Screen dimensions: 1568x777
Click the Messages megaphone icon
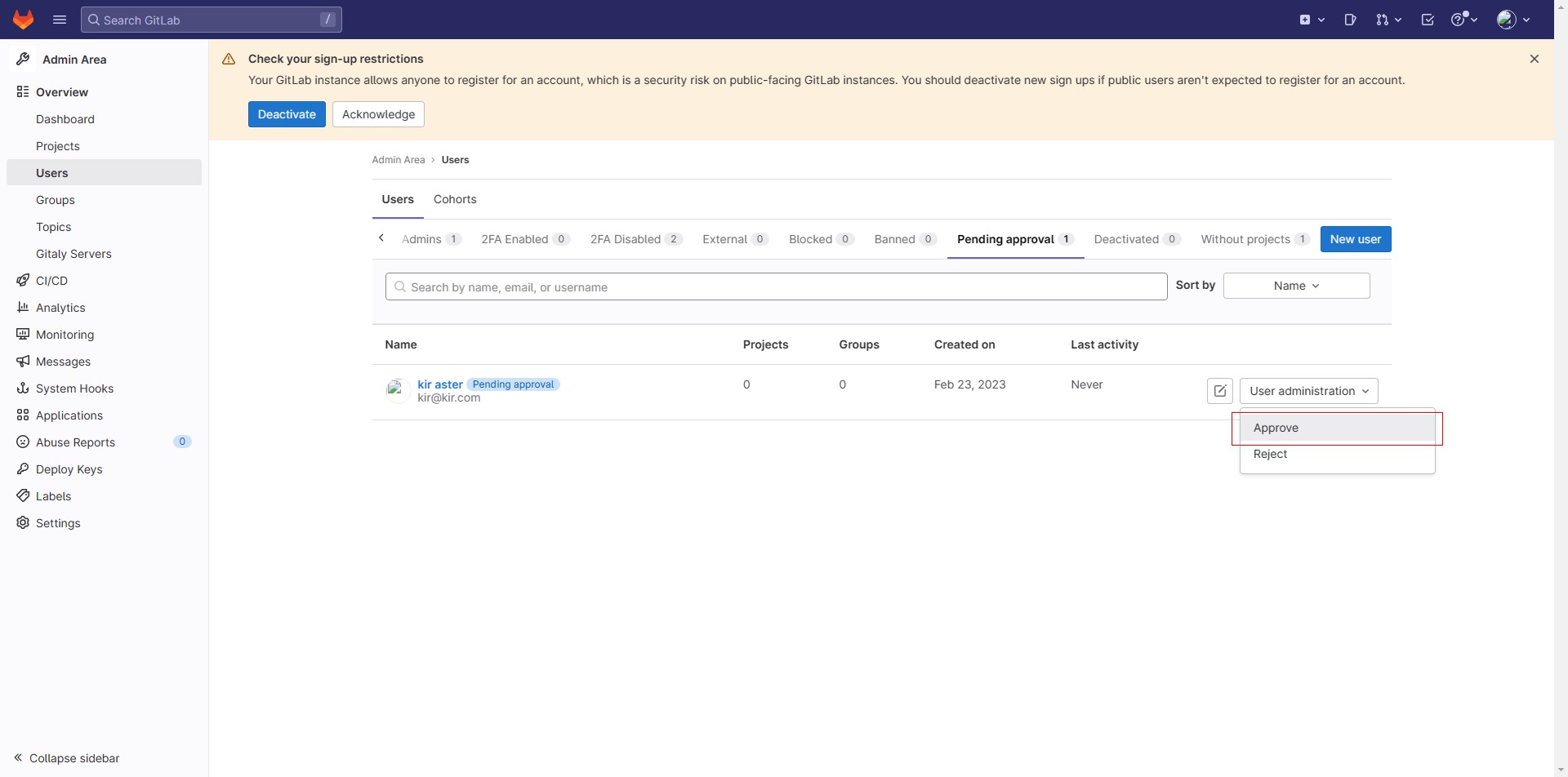tap(23, 362)
